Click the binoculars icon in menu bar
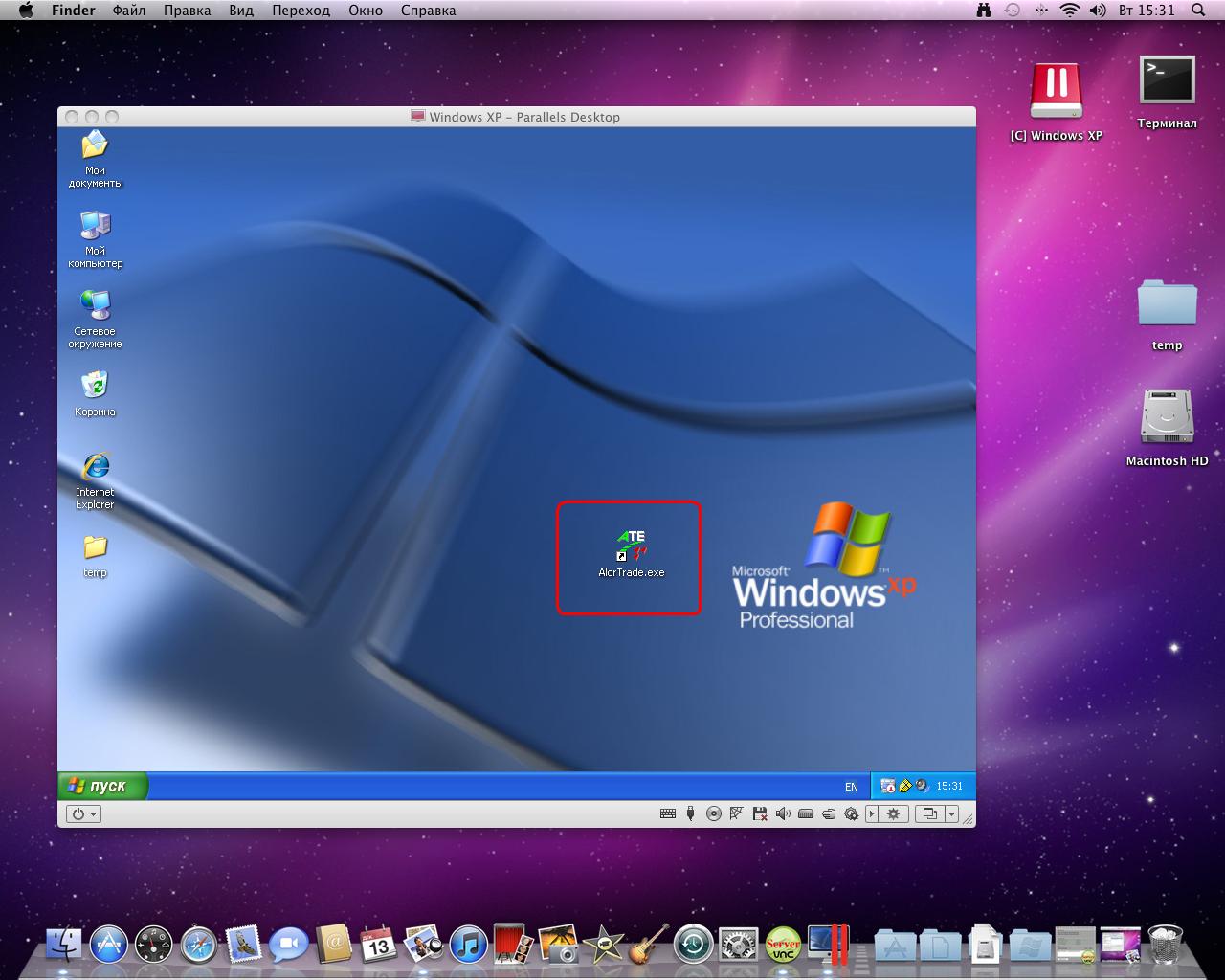 tap(983, 11)
